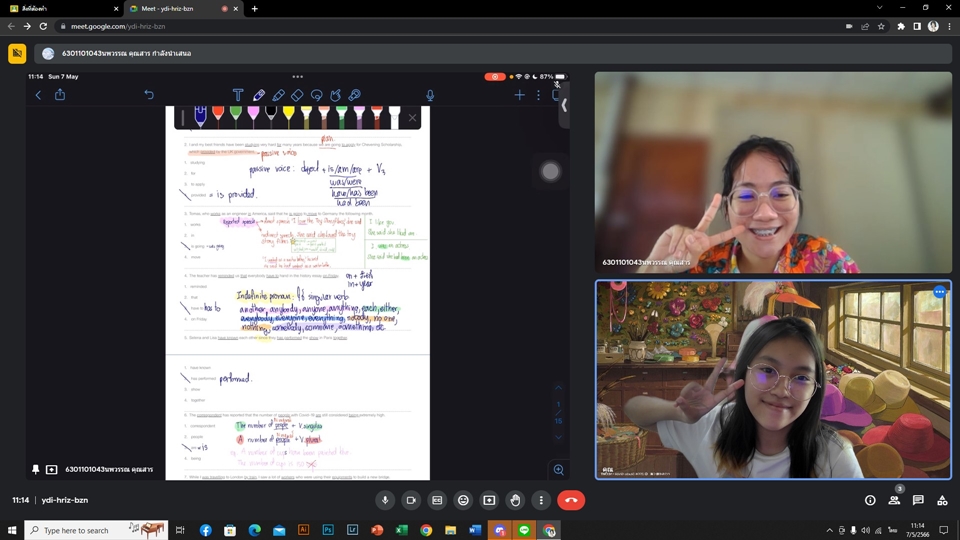The image size is (960, 540).
Task: Open Chrome extensions puzzle icon
Action: coord(901,26)
